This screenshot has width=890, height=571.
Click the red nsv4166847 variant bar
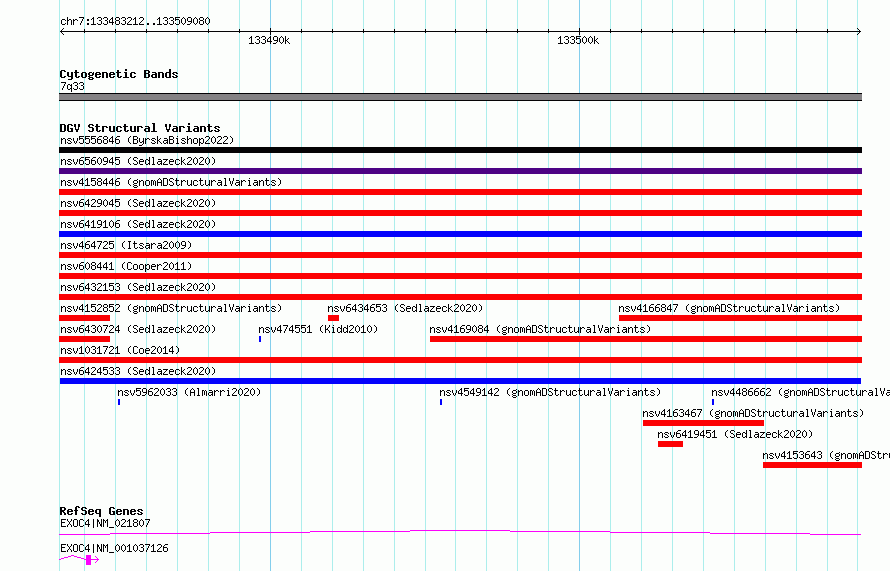point(740,318)
